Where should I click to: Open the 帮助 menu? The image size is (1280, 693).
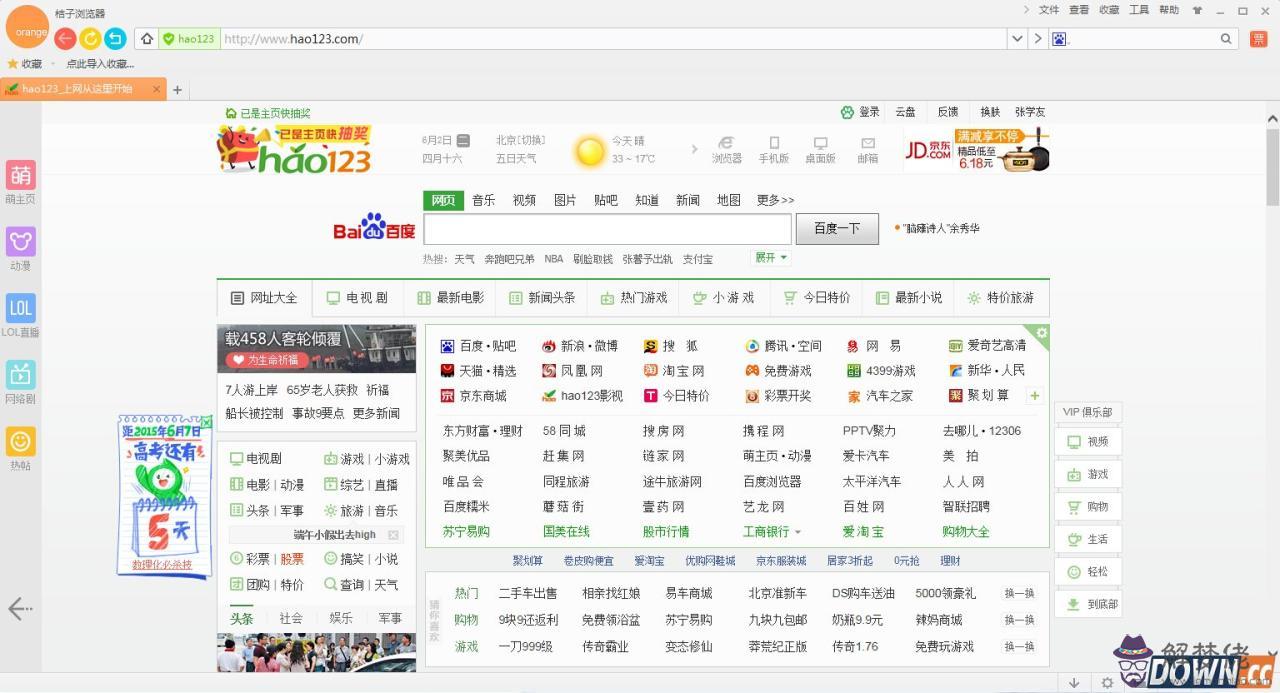[1169, 10]
